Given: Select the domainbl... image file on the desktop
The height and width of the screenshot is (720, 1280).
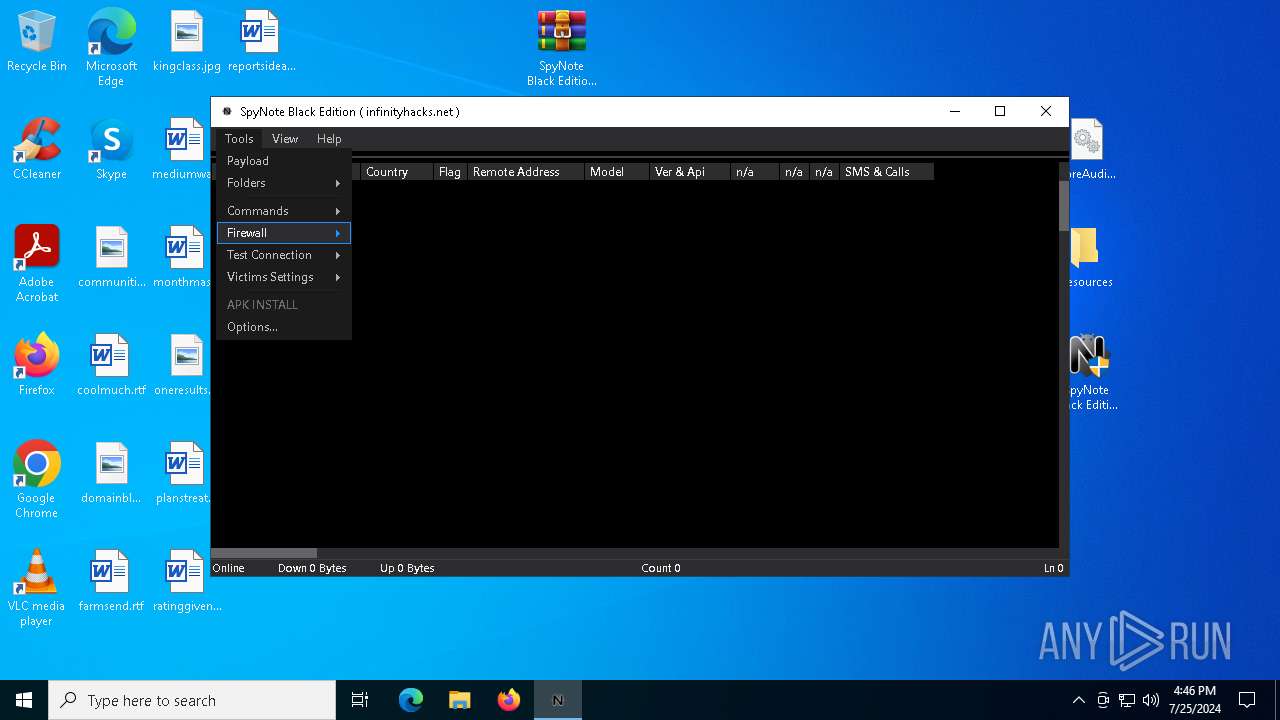Looking at the screenshot, I should [111, 473].
